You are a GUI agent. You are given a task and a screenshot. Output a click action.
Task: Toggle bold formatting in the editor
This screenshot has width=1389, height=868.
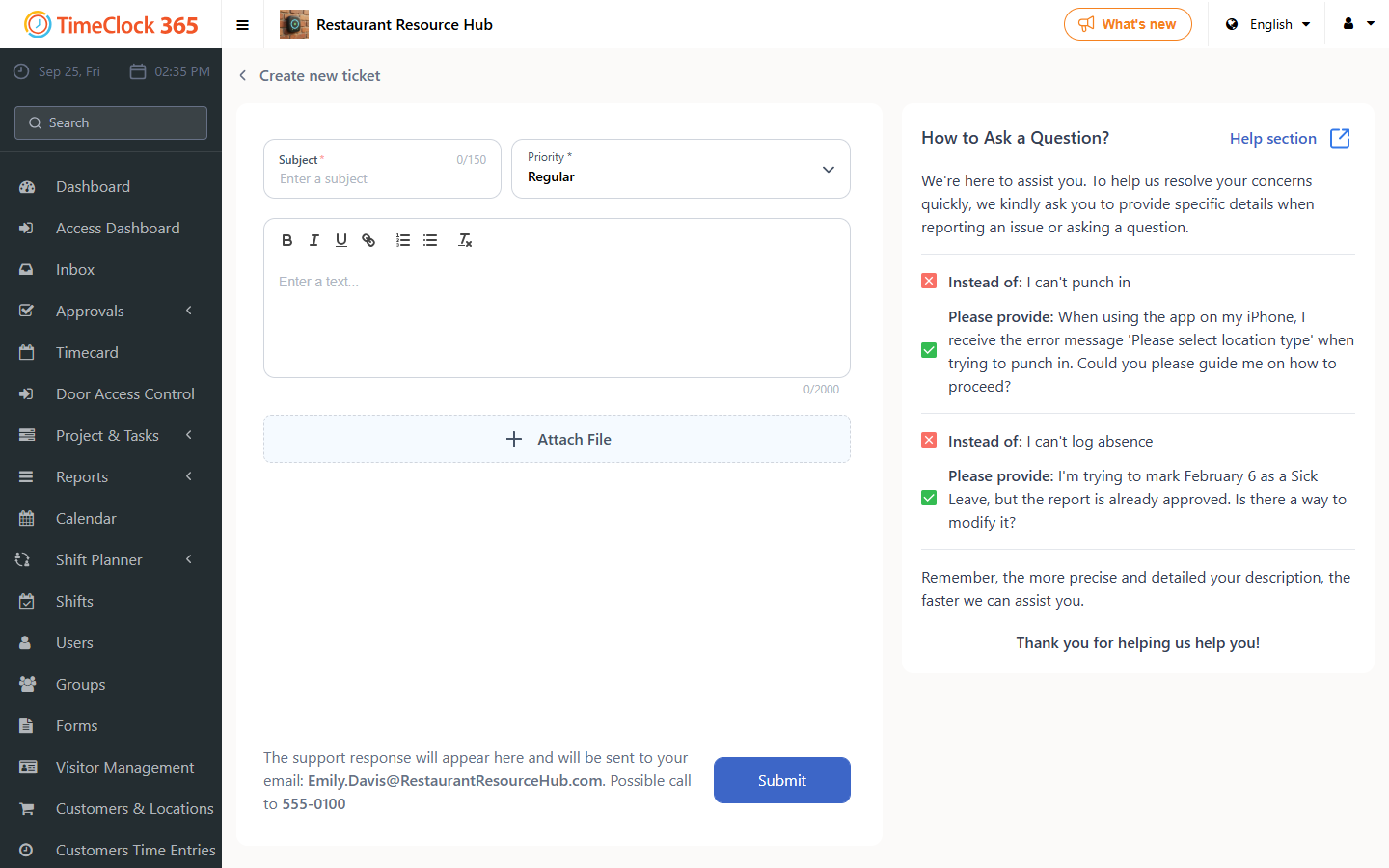[286, 240]
